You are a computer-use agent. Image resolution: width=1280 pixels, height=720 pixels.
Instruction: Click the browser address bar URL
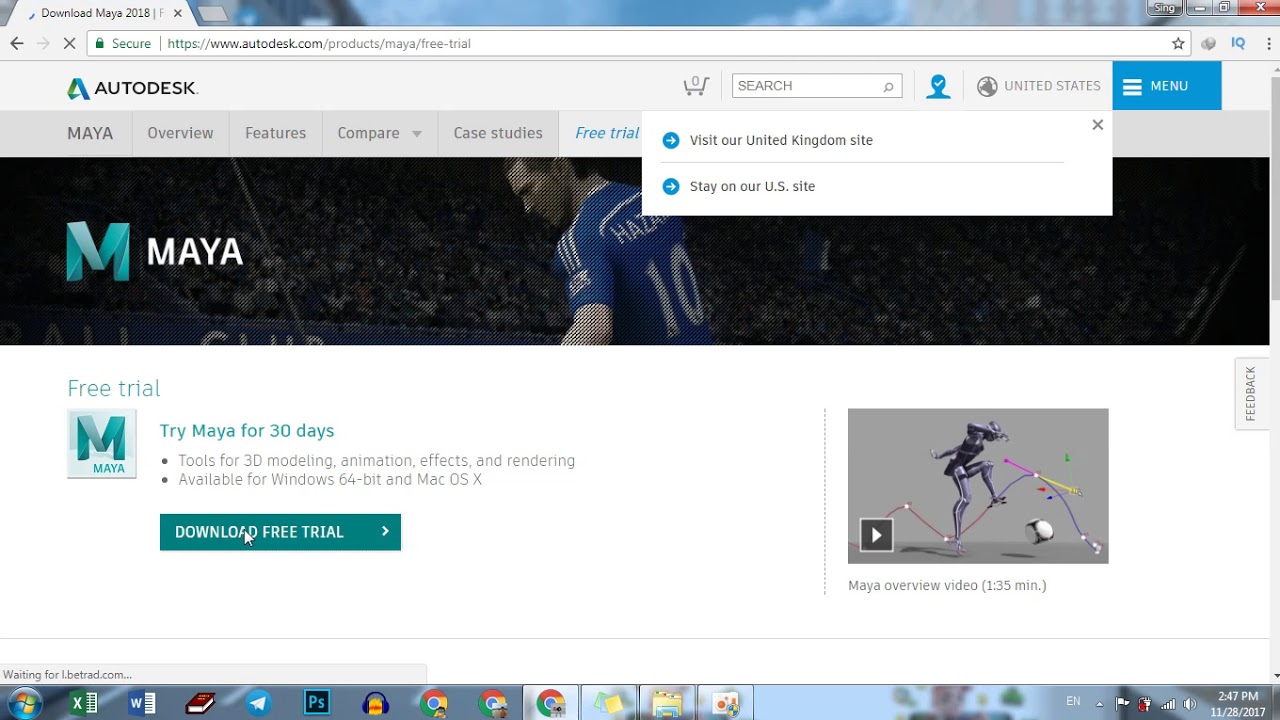[319, 44]
